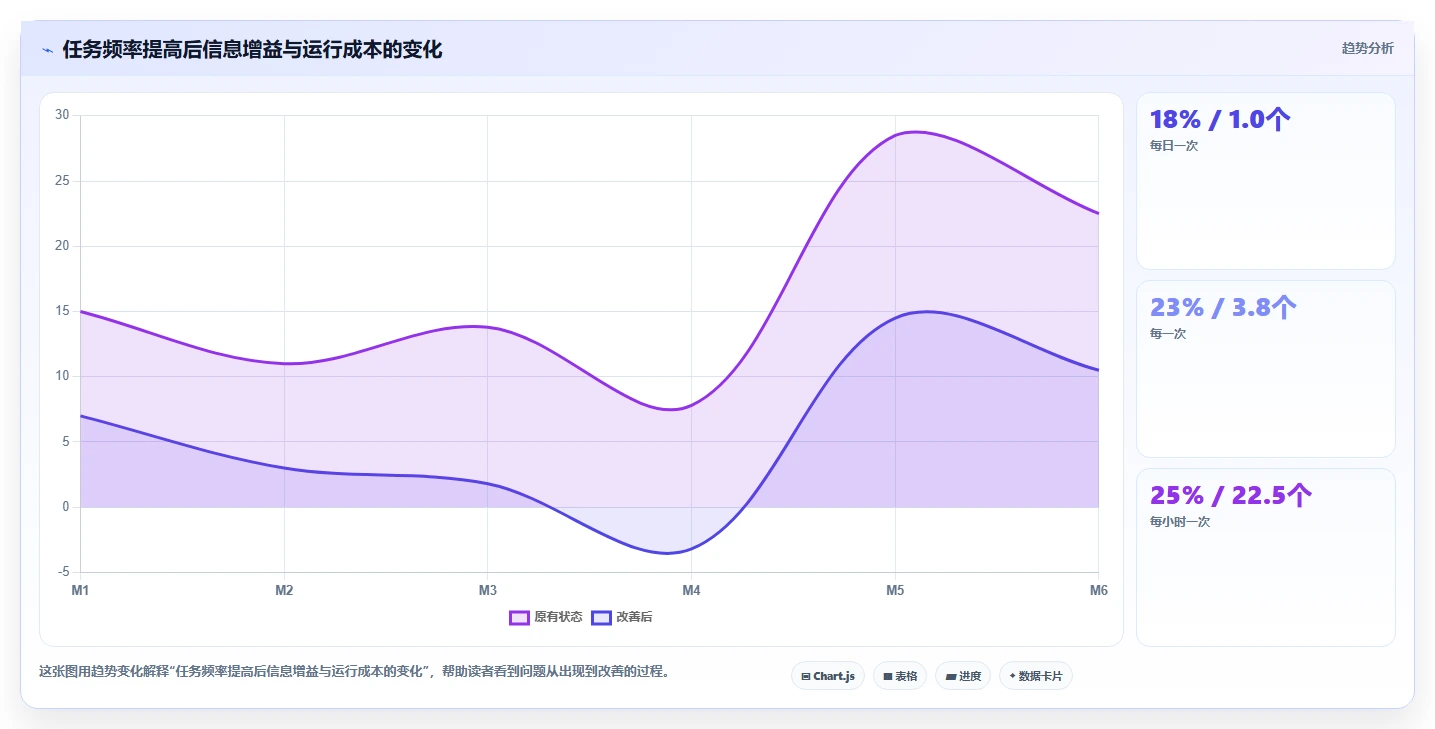Select the 表格 chip

coord(900,676)
